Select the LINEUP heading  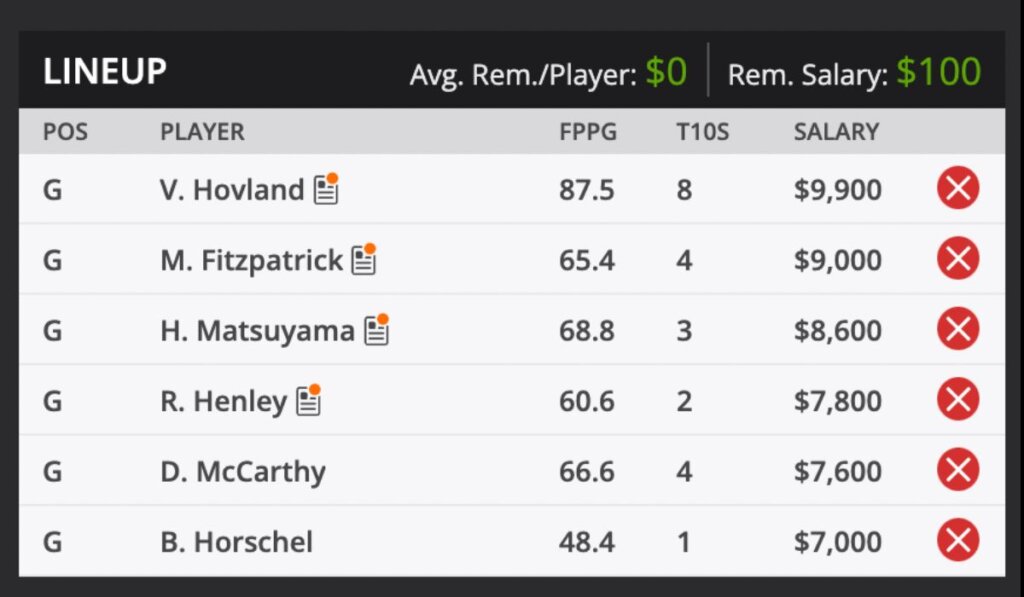pyautogui.click(x=104, y=71)
